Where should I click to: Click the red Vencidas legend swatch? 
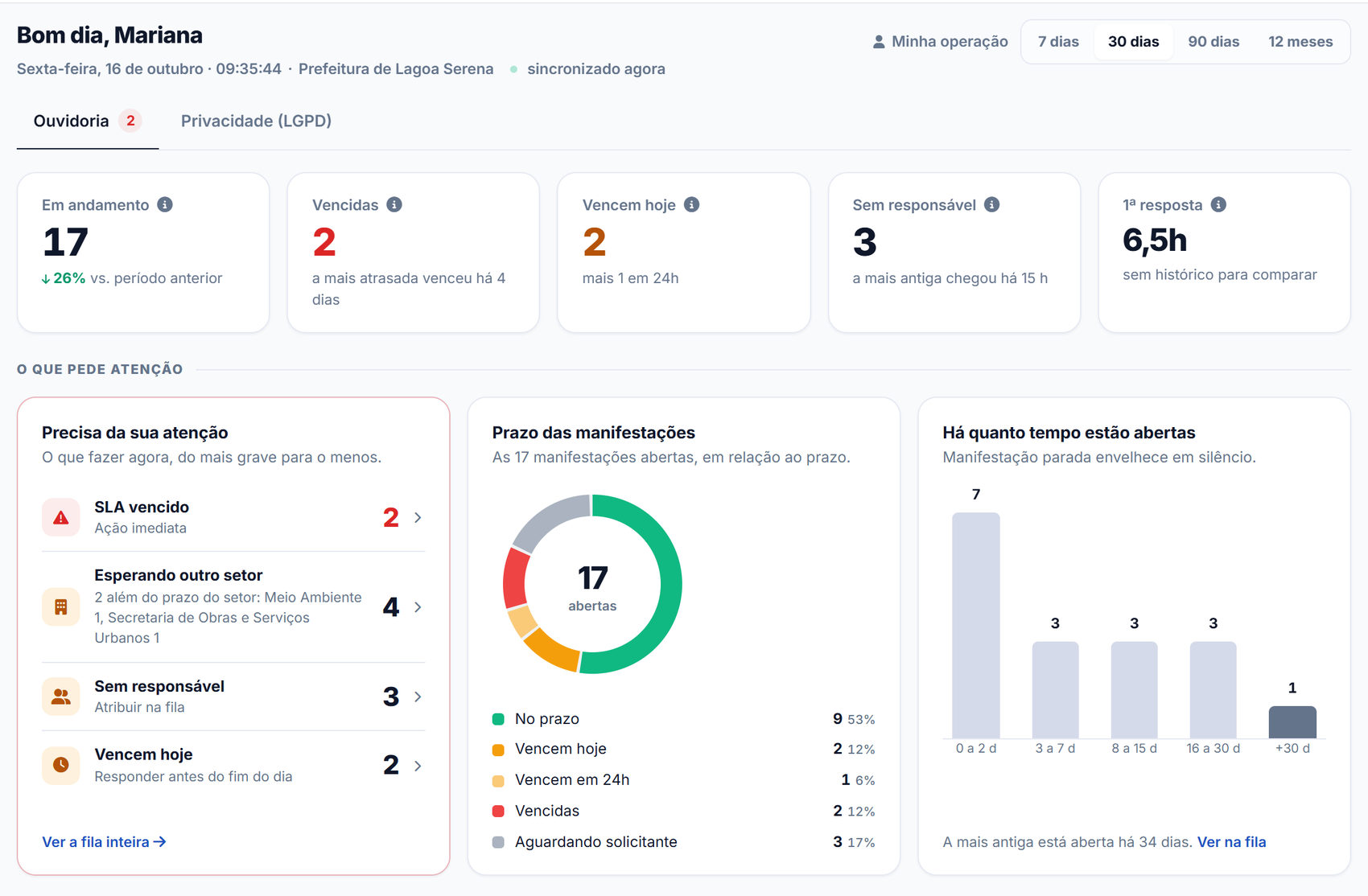498,812
